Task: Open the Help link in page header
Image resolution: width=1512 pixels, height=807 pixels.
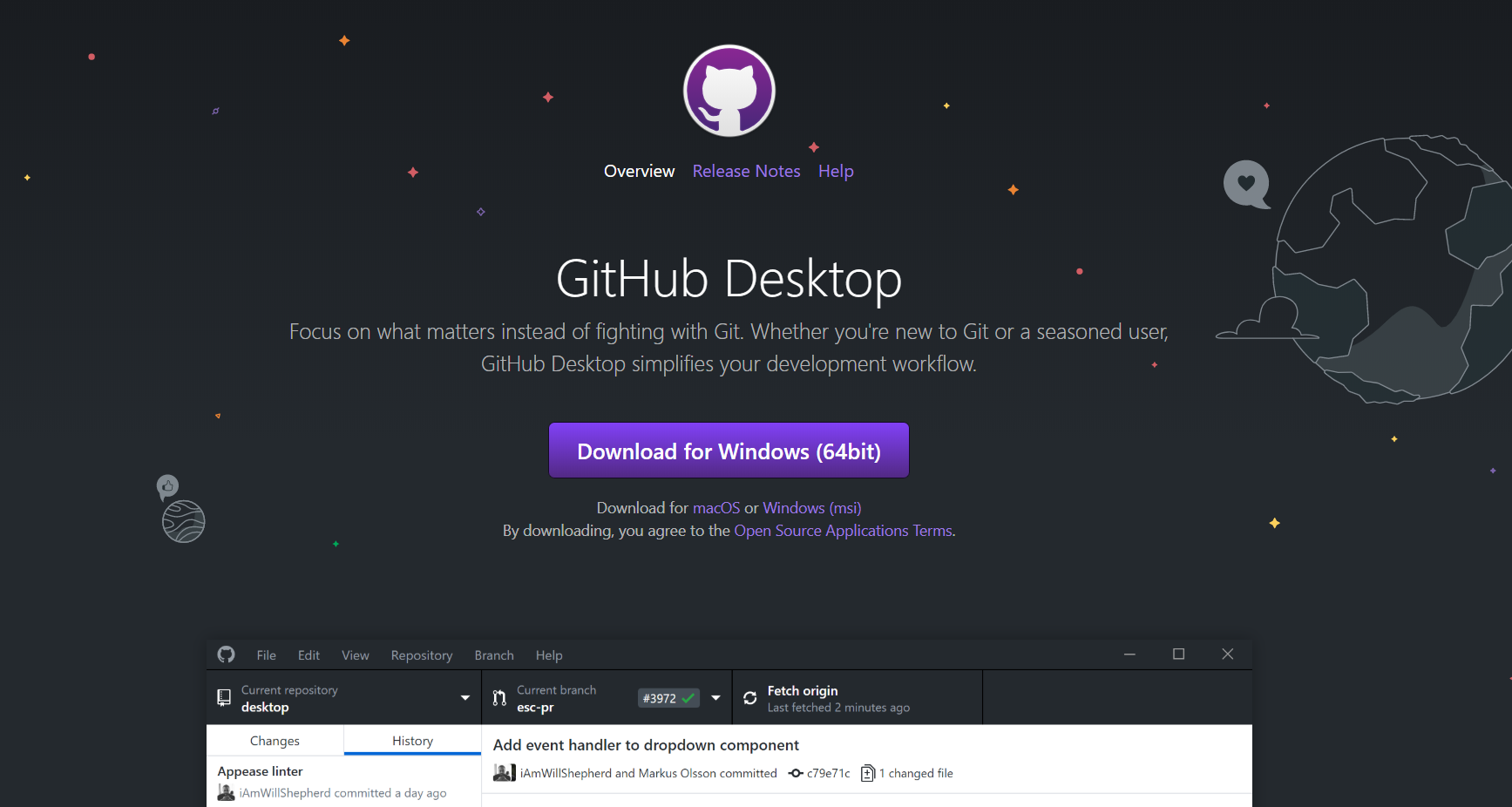Action: (836, 172)
